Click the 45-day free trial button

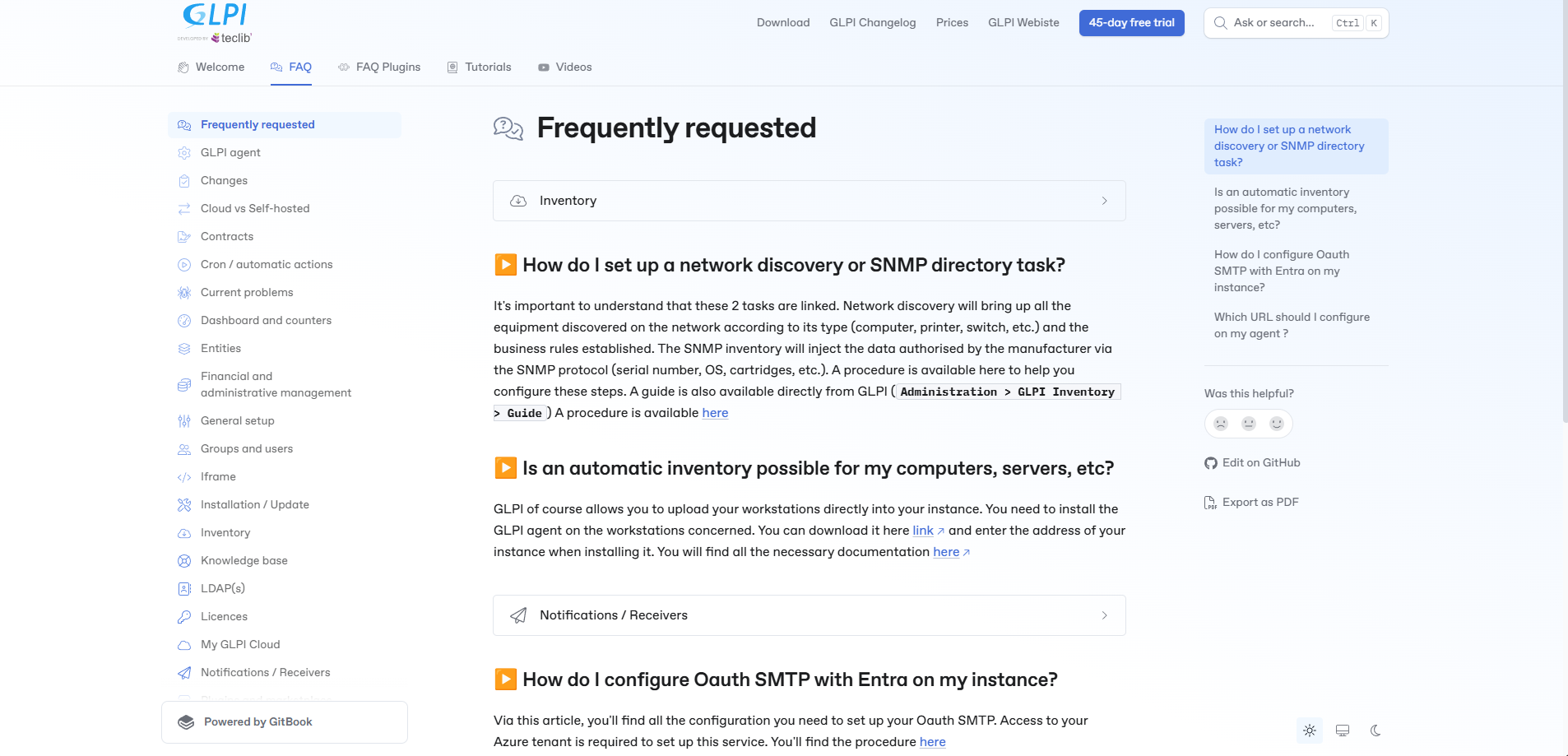click(1132, 23)
